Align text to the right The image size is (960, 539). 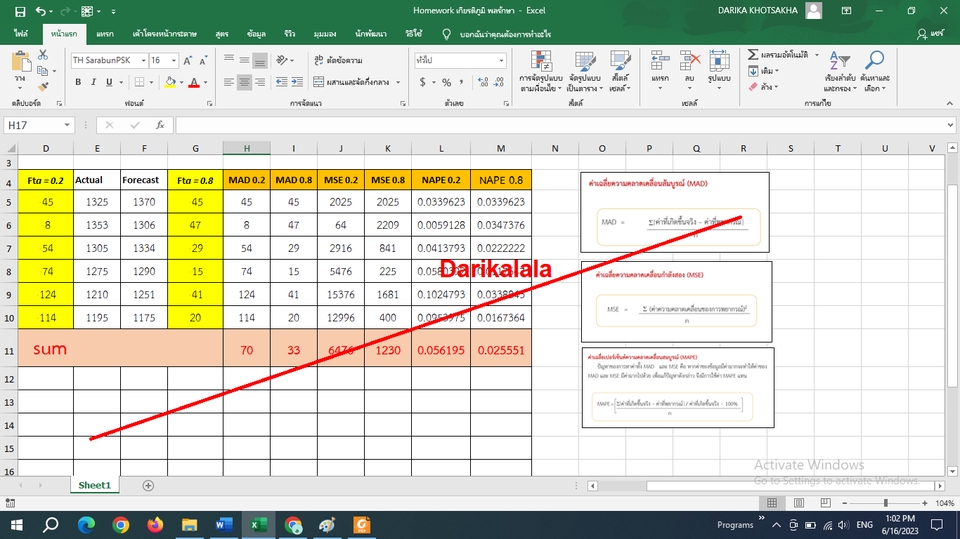(260, 82)
